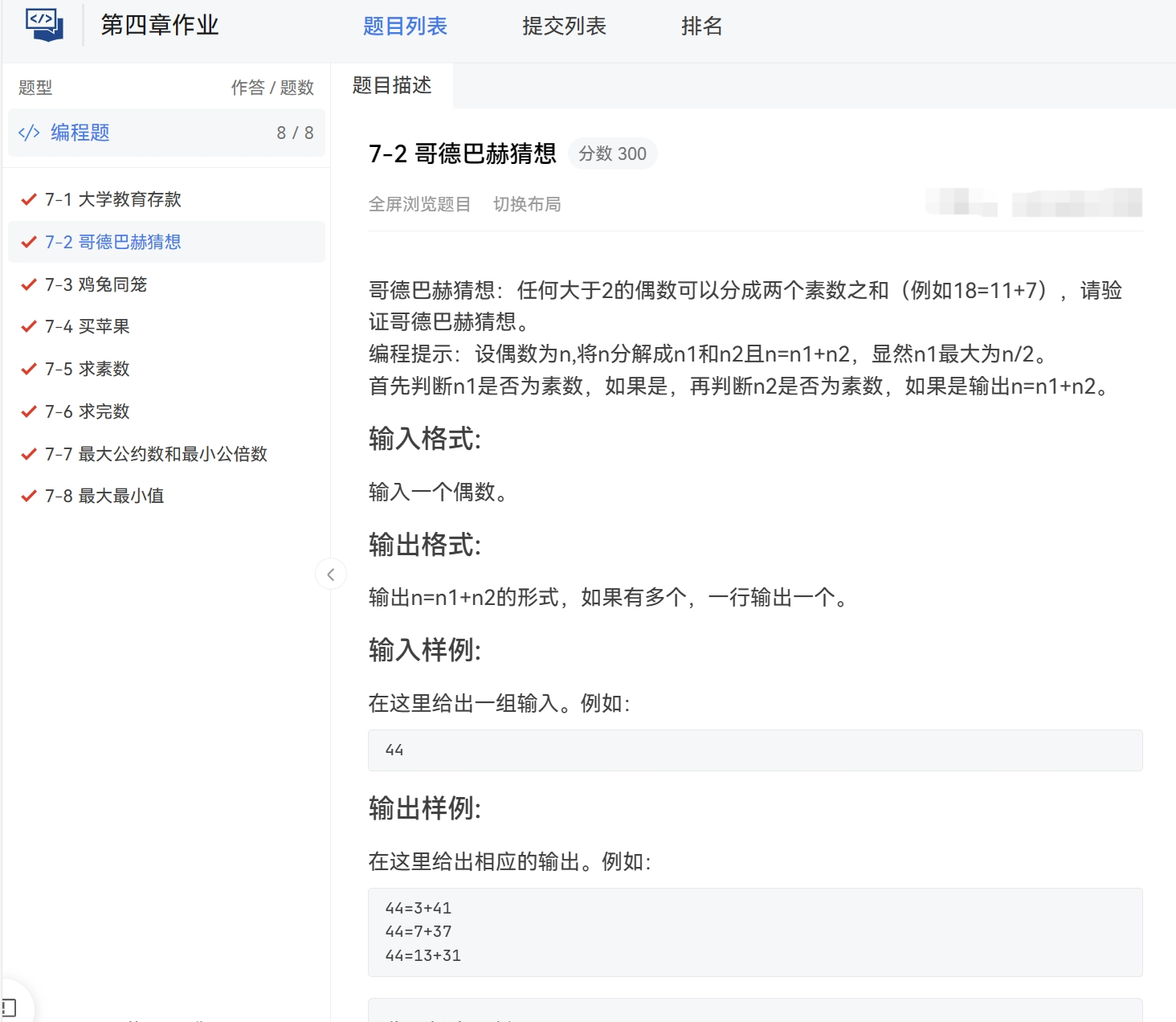Click the code brackets icon beside 编程题
The height and width of the screenshot is (1022, 1176).
(29, 133)
